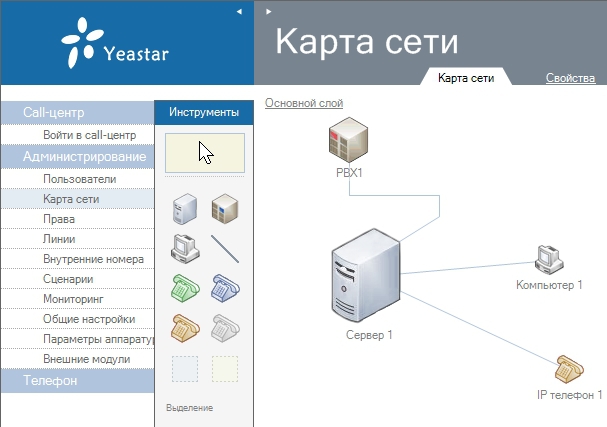The height and width of the screenshot is (427, 607).
Task: Select the Компьютер 1 node
Action: click(x=548, y=258)
